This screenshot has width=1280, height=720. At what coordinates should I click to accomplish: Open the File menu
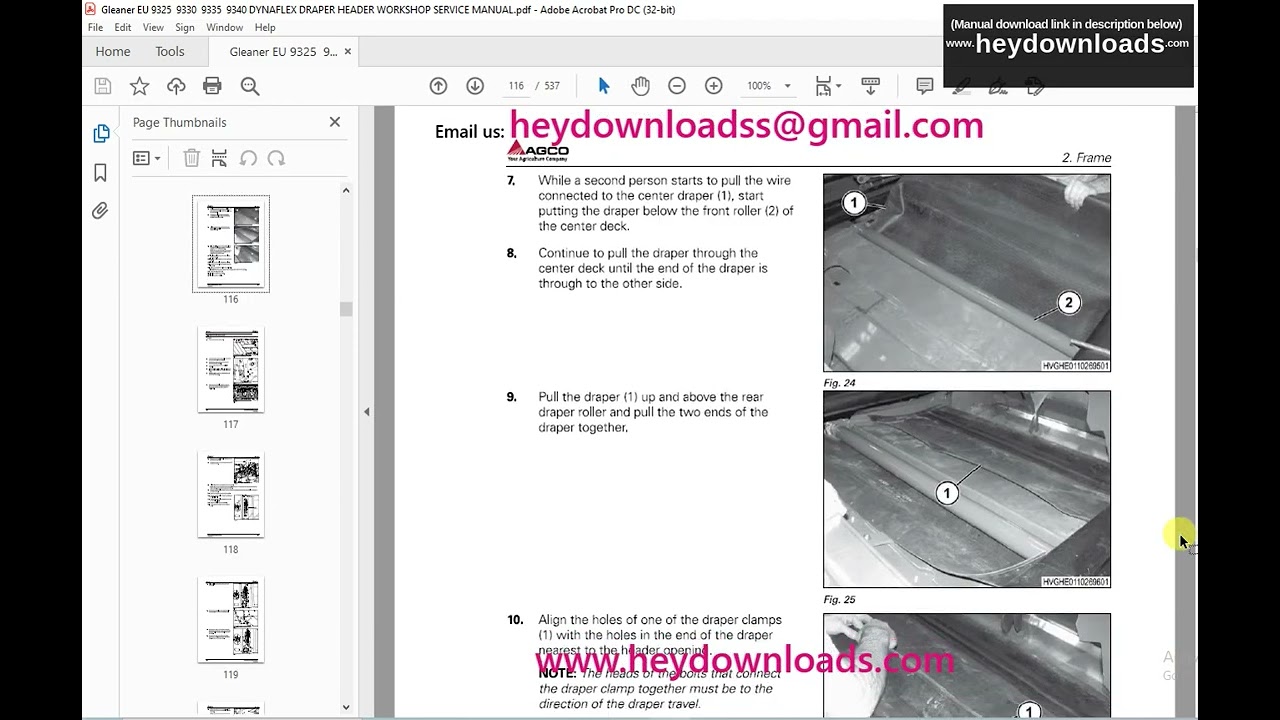pos(95,28)
